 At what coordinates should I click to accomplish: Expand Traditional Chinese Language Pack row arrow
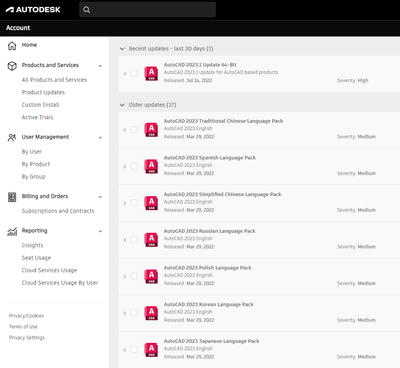(x=125, y=130)
